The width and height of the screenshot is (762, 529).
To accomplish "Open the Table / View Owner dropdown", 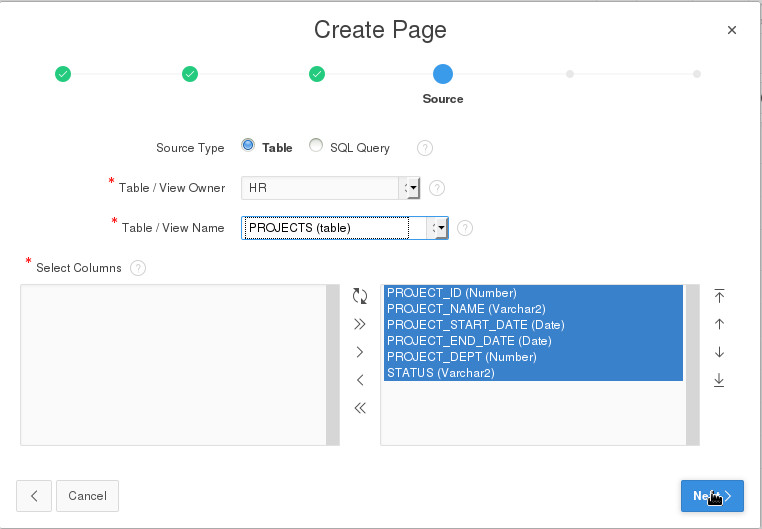I will coord(411,187).
